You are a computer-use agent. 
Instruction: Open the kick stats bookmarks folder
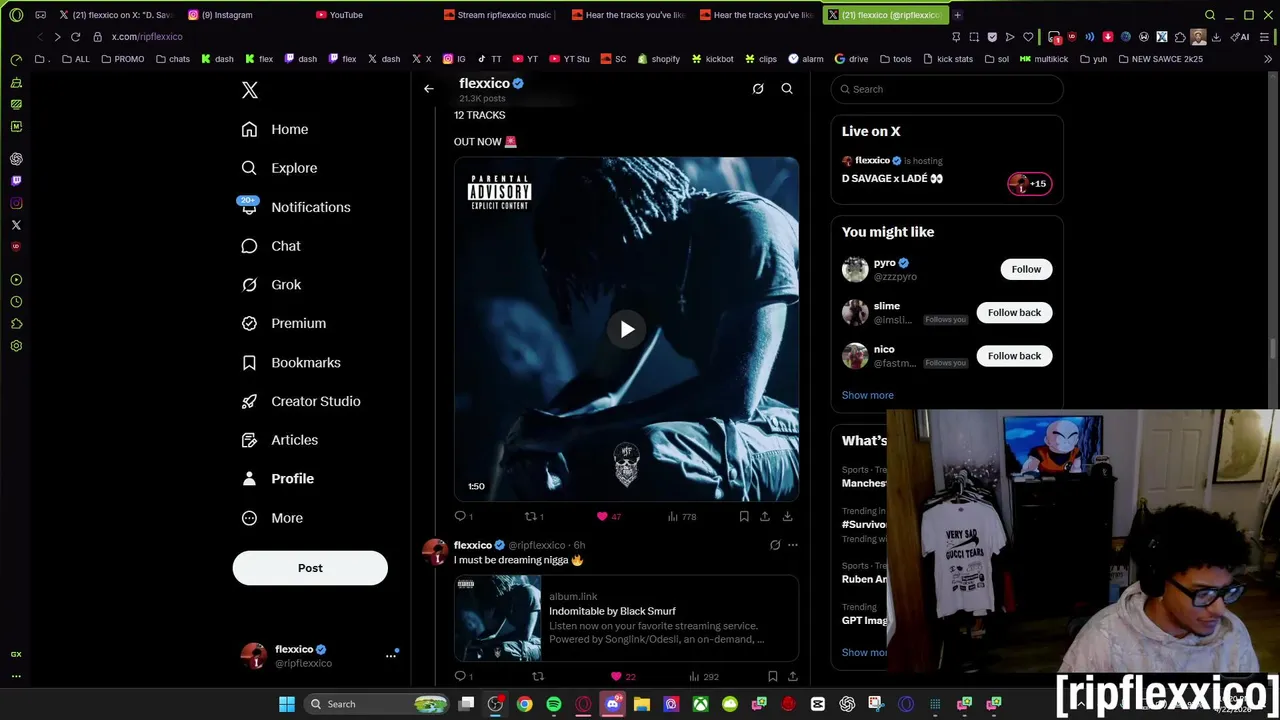click(948, 59)
